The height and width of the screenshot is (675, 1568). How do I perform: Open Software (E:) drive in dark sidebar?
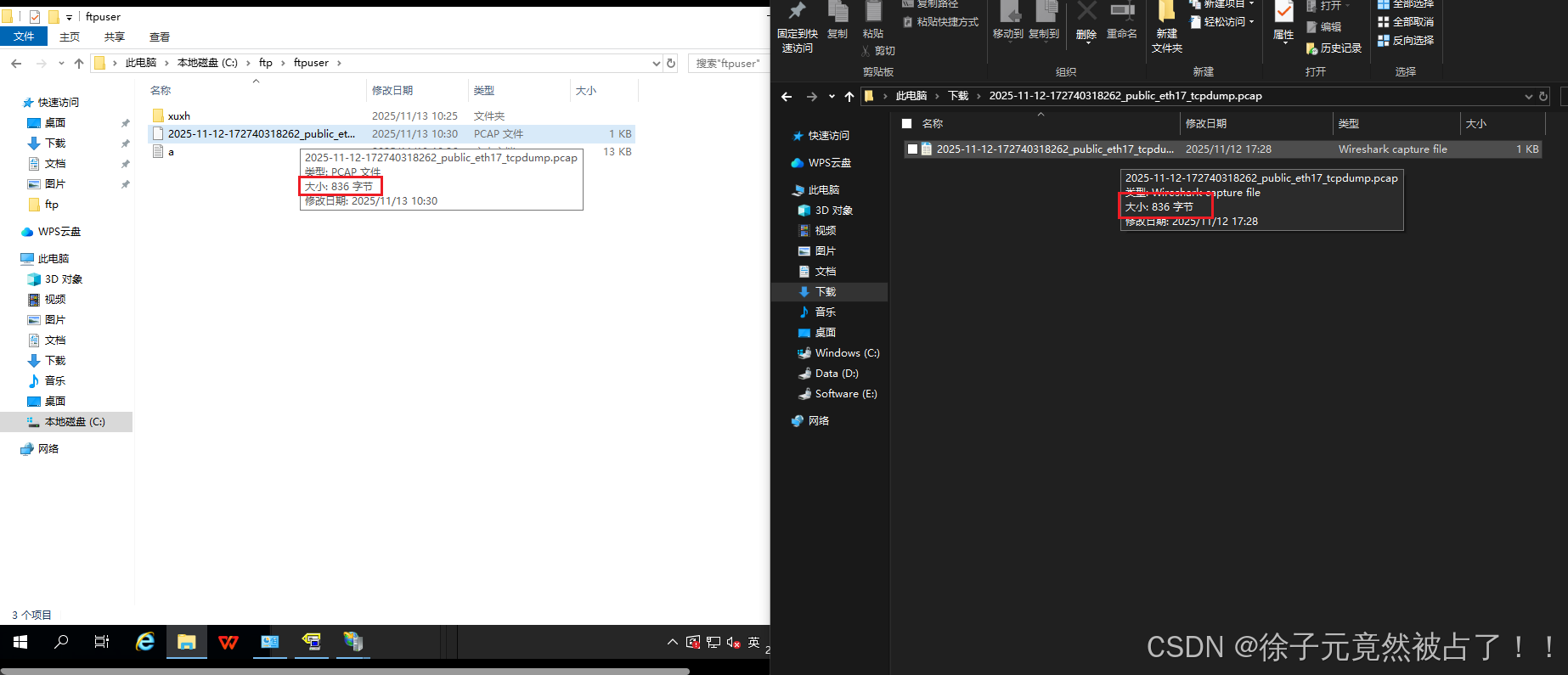pyautogui.click(x=846, y=394)
